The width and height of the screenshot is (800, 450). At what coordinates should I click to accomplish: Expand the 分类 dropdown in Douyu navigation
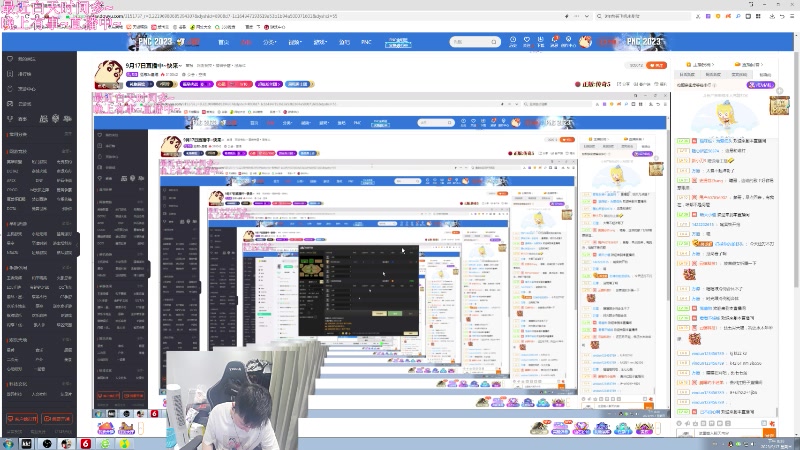click(x=268, y=42)
